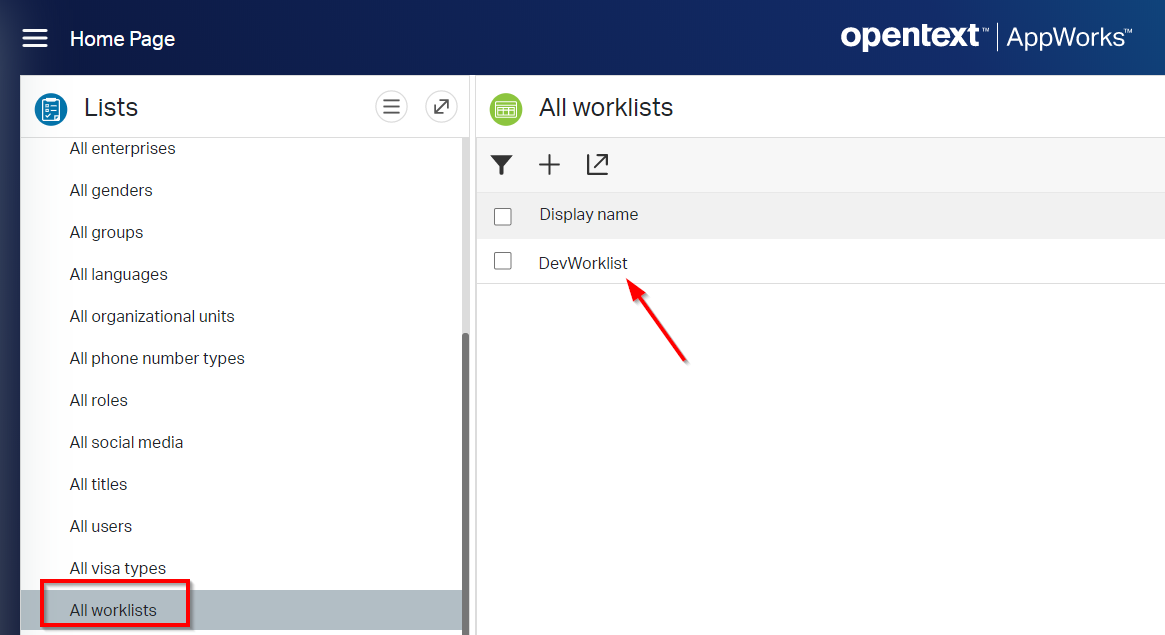
Task: Click the filter icon in All worklists toolbar
Action: point(502,165)
